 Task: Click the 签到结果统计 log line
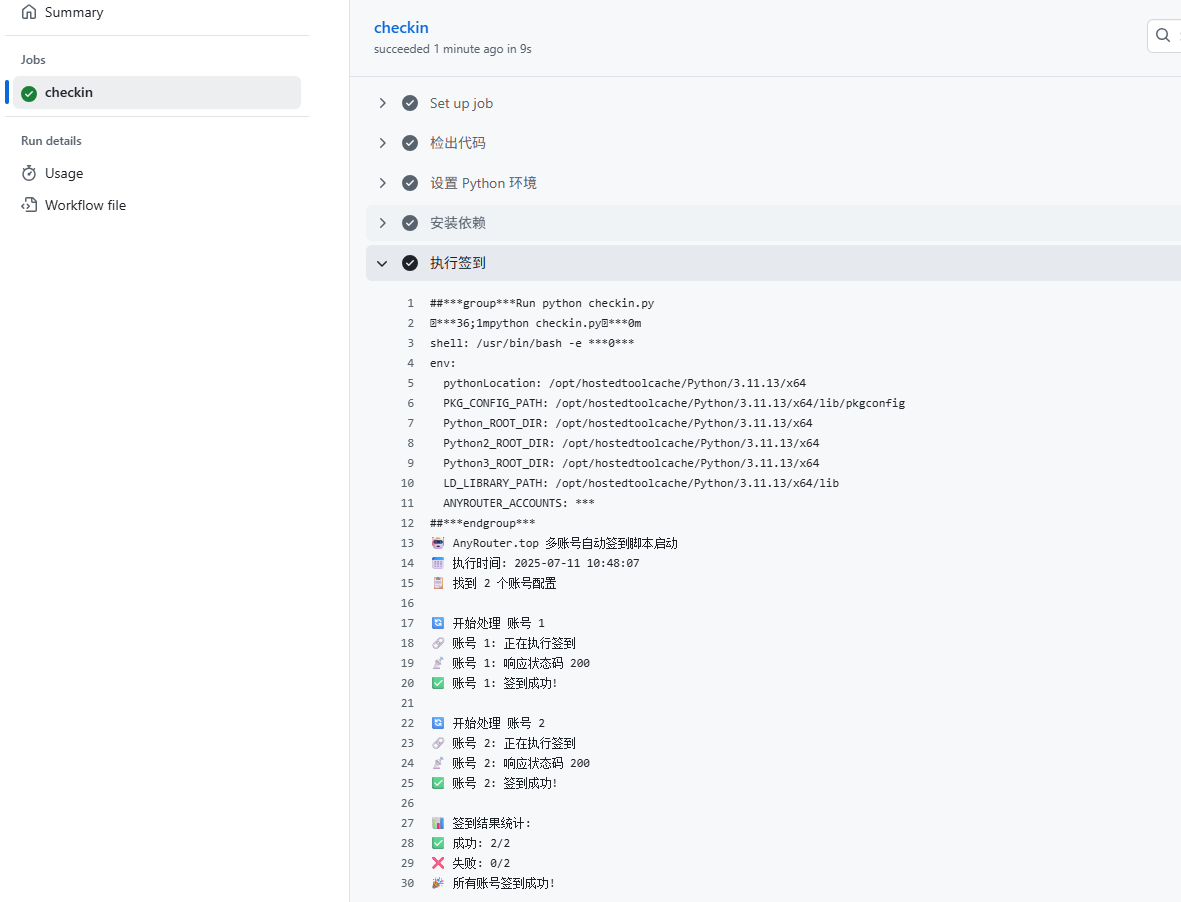(481, 823)
